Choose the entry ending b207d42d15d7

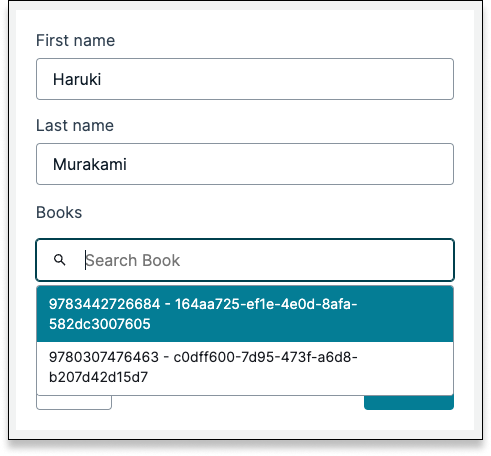(x=245, y=367)
